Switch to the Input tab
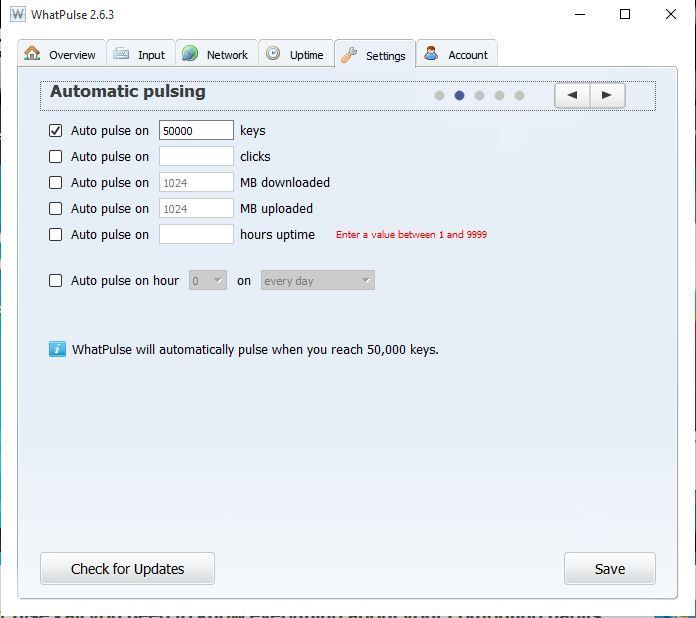The image size is (696, 618). pos(141,54)
